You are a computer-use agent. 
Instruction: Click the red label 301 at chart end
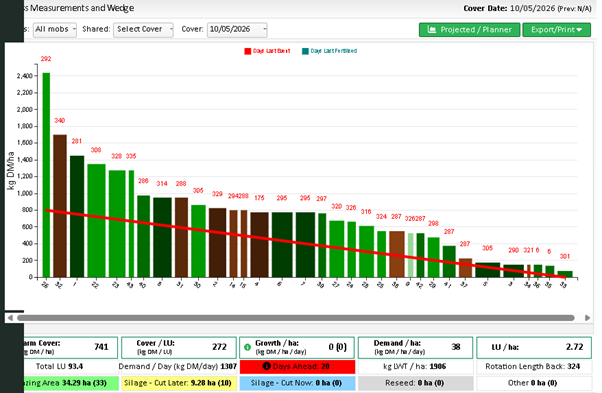[565, 256]
